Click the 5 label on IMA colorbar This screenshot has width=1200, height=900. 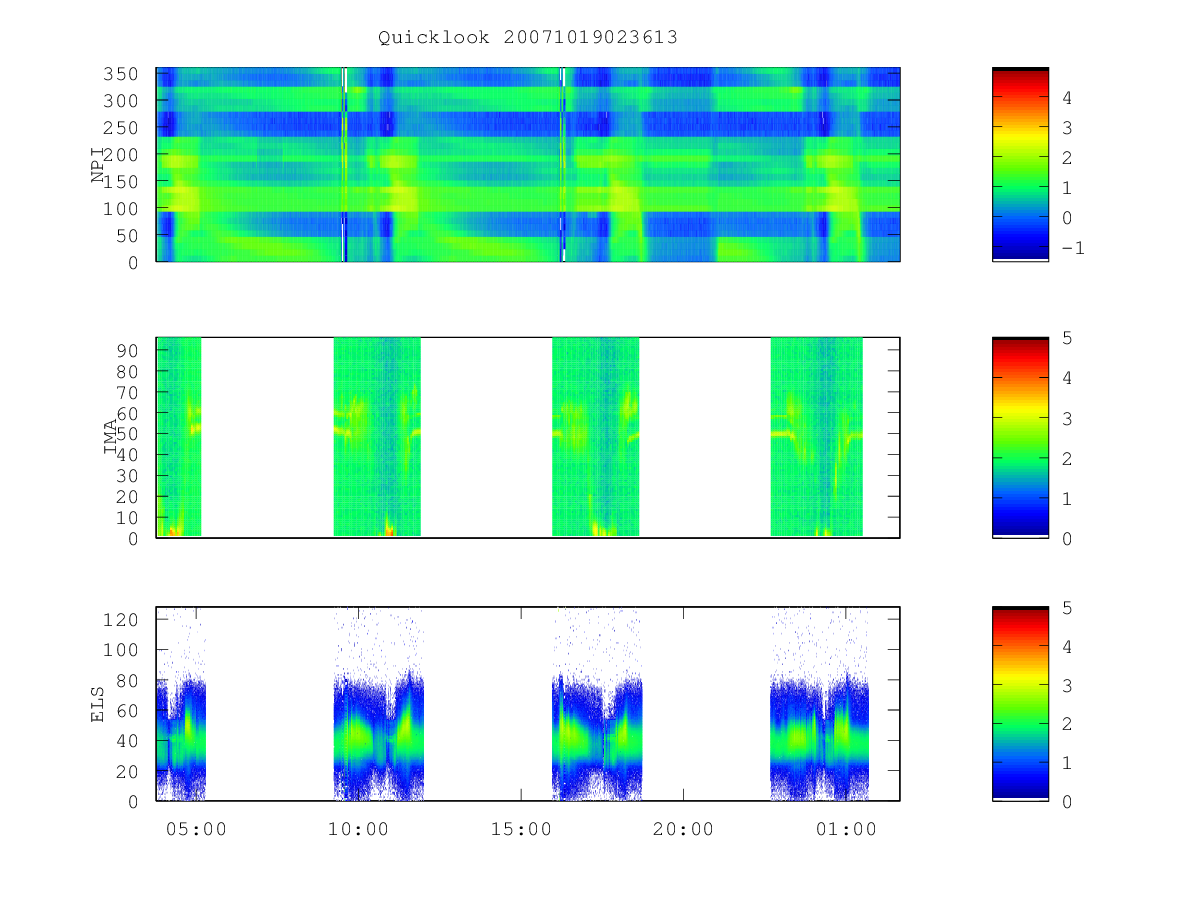[x=1067, y=338]
